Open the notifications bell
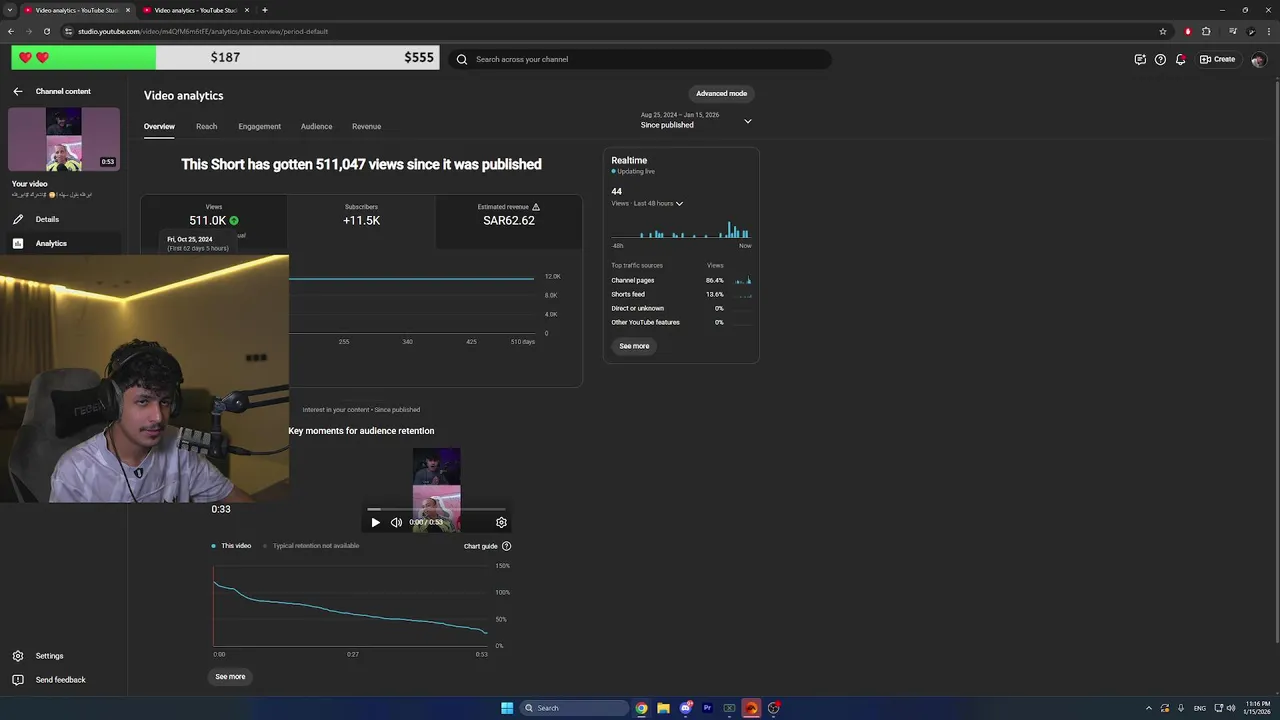Viewport: 1280px width, 720px height. pyautogui.click(x=1181, y=59)
